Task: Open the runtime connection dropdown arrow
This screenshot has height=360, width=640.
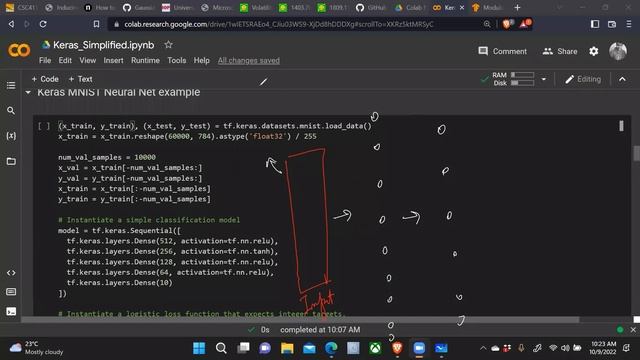Action: pyautogui.click(x=544, y=79)
